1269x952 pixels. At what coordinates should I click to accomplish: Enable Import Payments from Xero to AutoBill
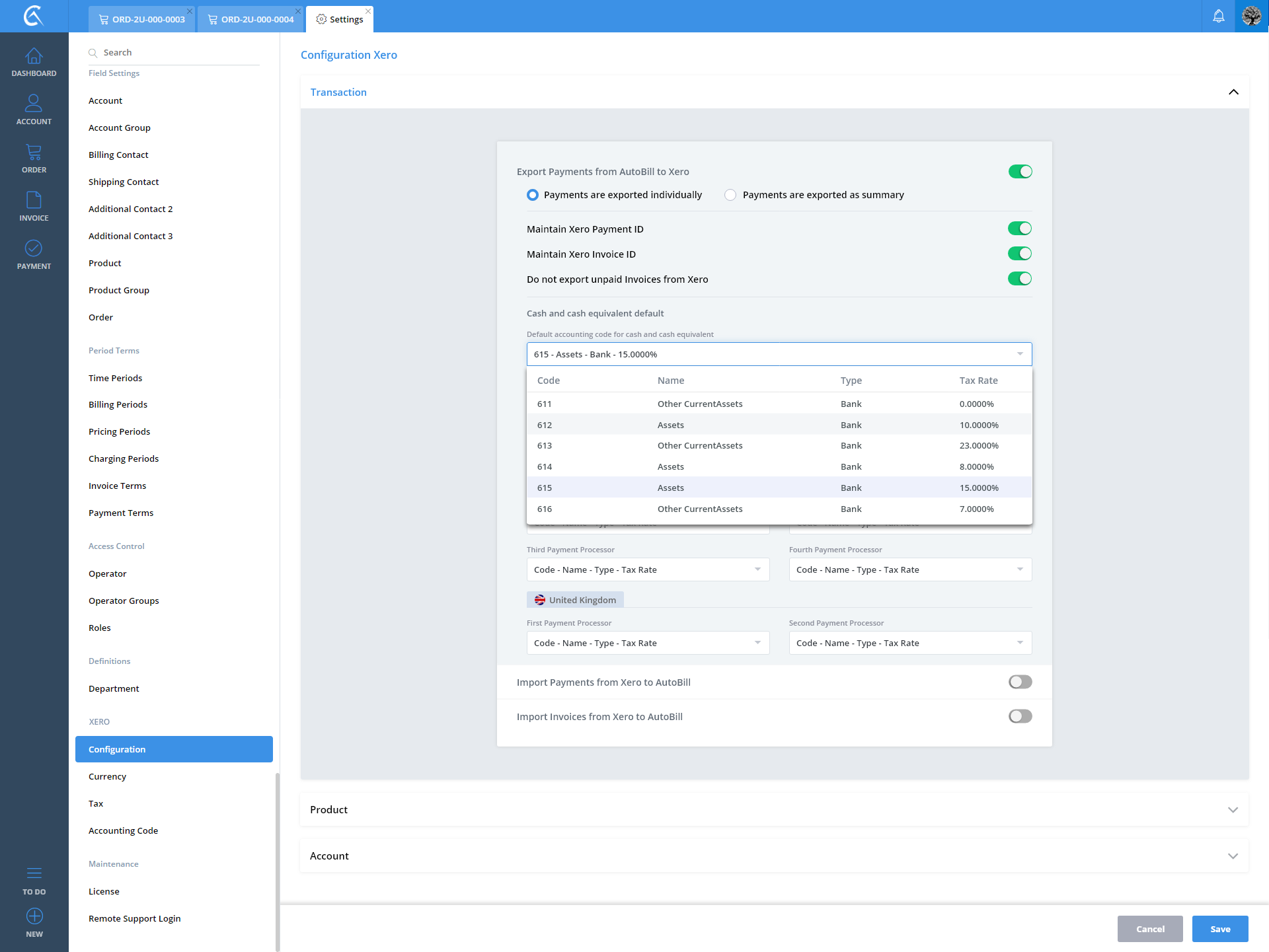point(1019,682)
